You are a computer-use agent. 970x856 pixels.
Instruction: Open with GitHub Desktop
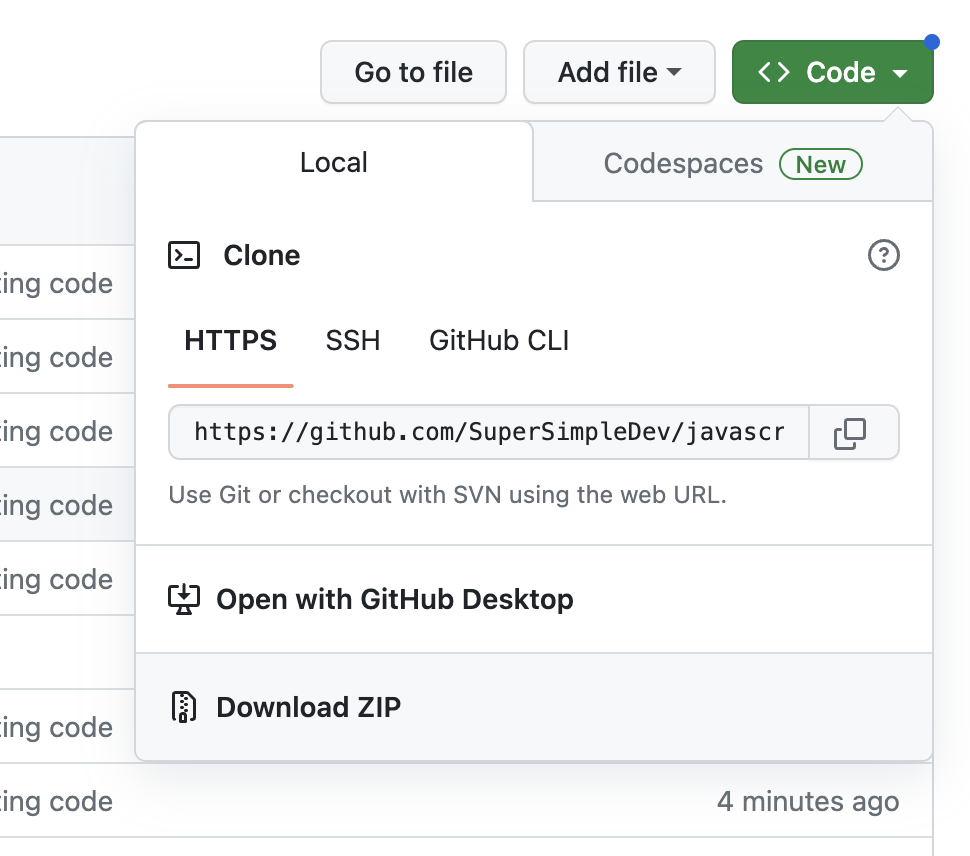tap(394, 599)
